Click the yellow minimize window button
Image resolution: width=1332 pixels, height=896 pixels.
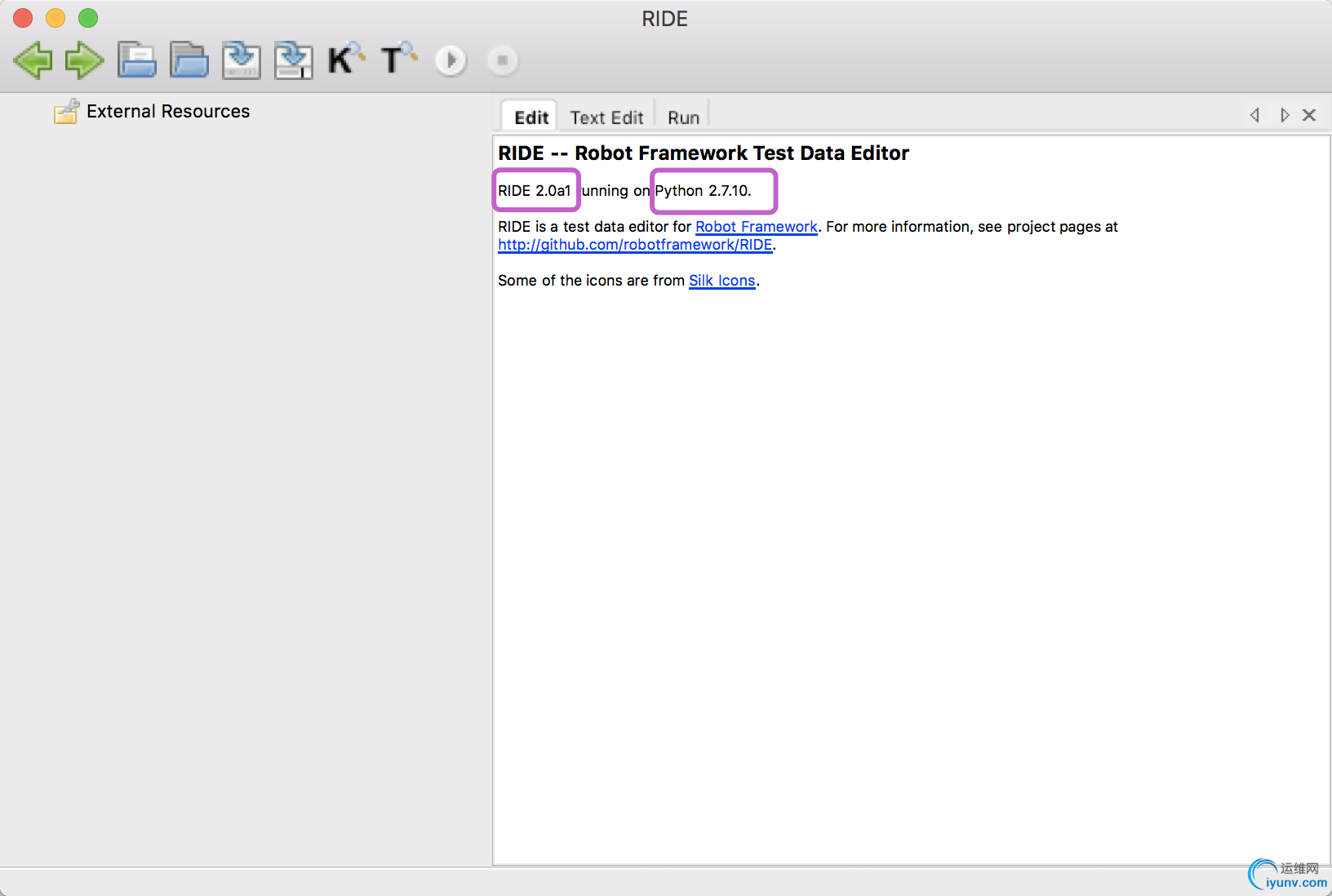pos(55,18)
